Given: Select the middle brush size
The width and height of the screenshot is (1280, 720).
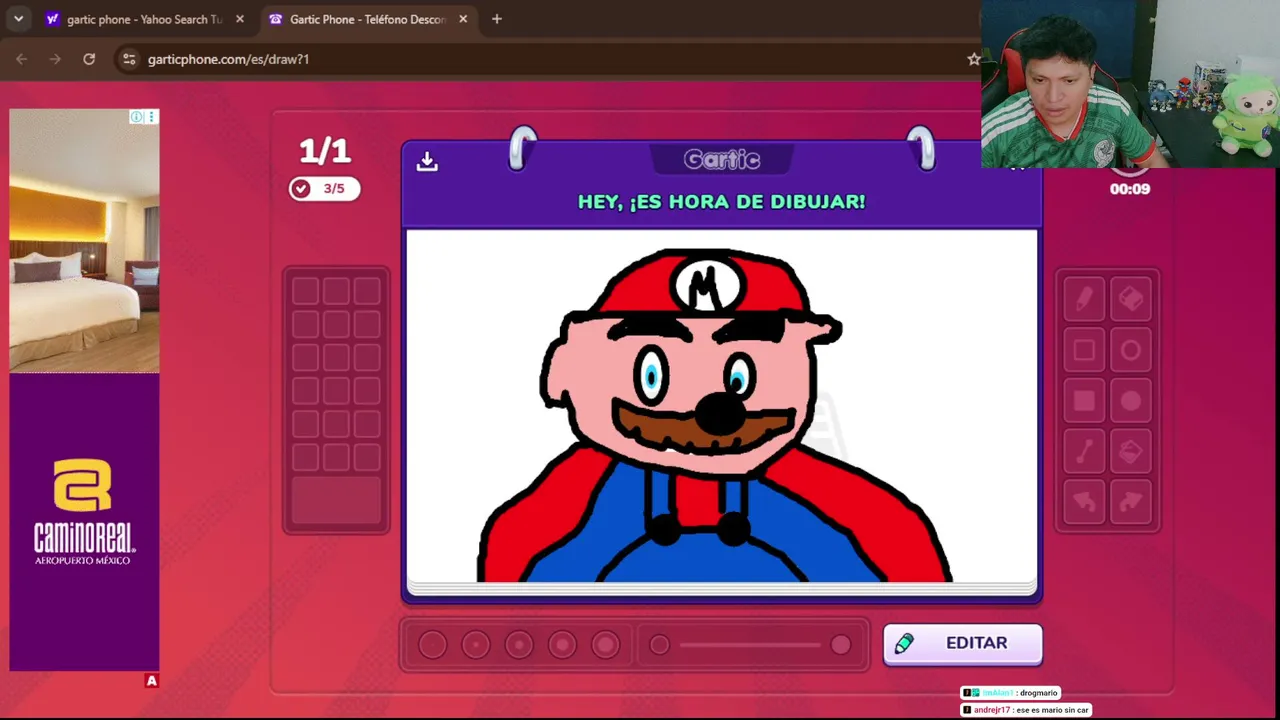Looking at the screenshot, I should point(519,645).
